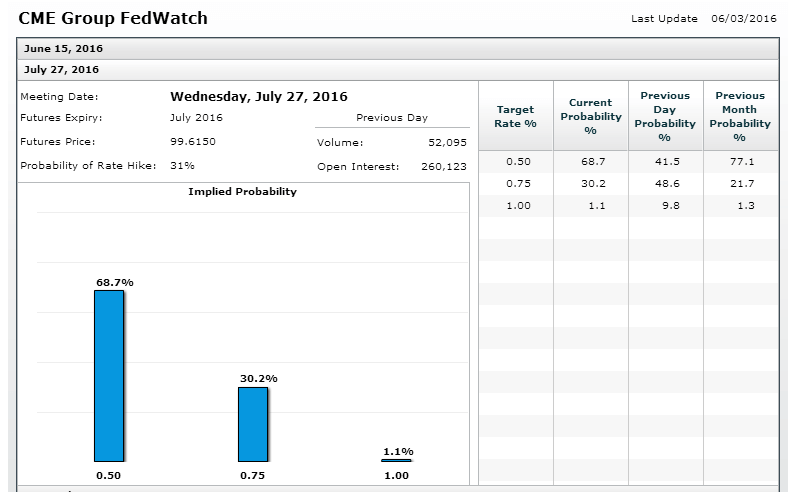Click the 68.7% bar label
Screen dimensions: 788x492
coord(115,282)
